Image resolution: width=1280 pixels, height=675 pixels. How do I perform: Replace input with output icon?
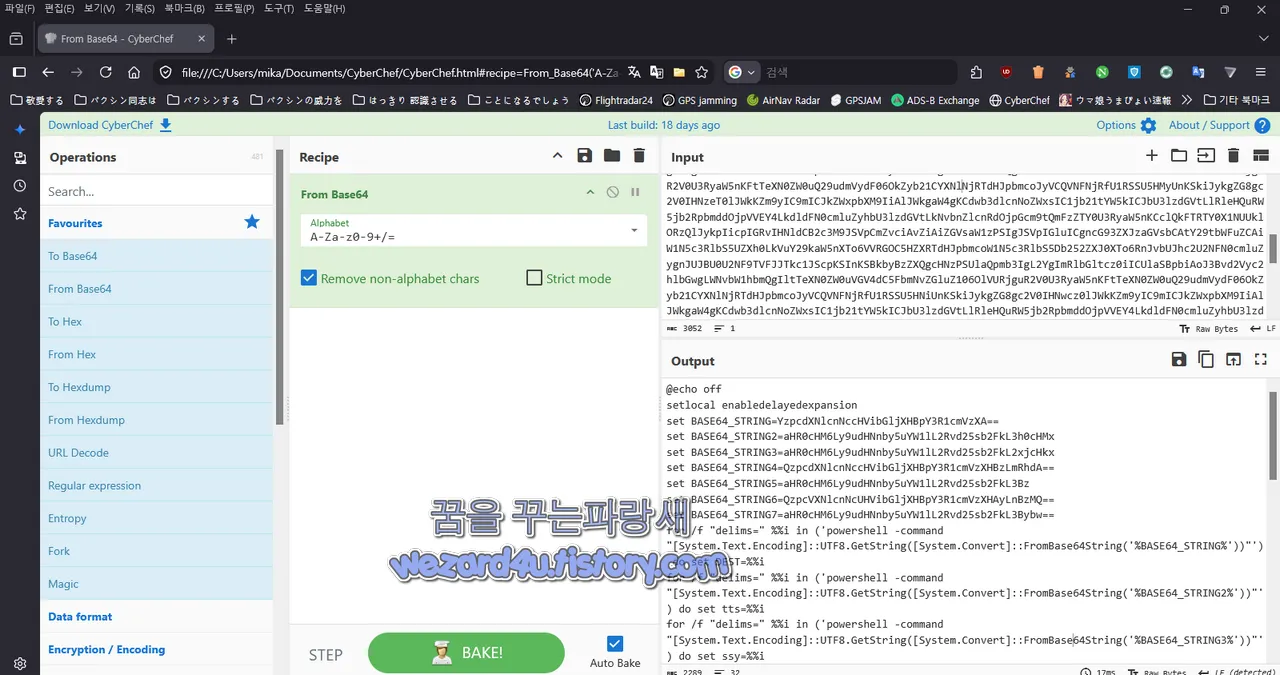pyautogui.click(x=1233, y=360)
